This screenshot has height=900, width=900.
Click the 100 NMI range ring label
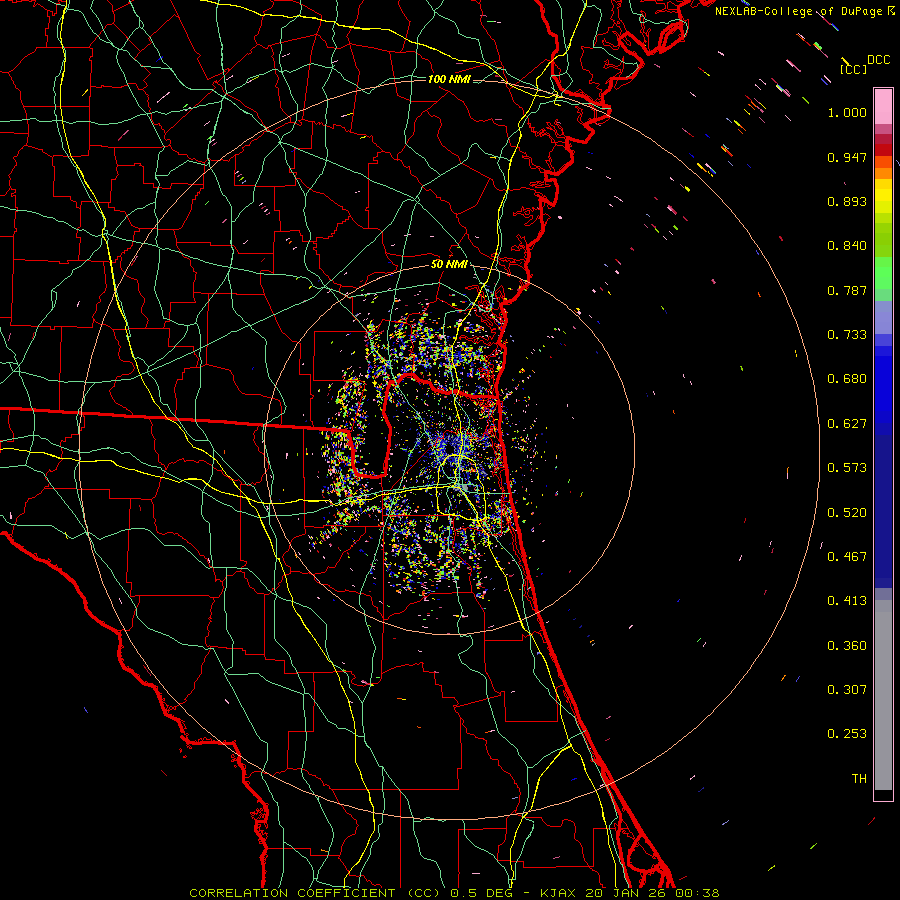(449, 79)
